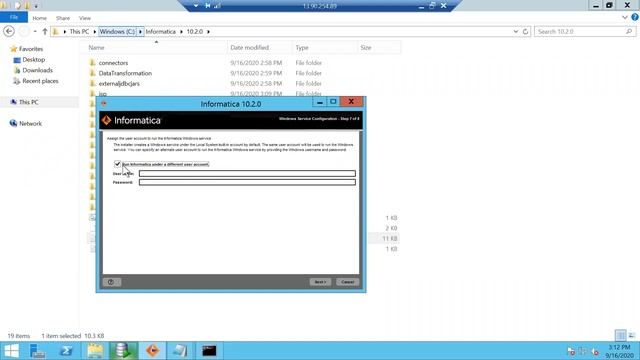Open PowerShell from taskbar
The height and width of the screenshot is (360, 640).
coord(66,351)
